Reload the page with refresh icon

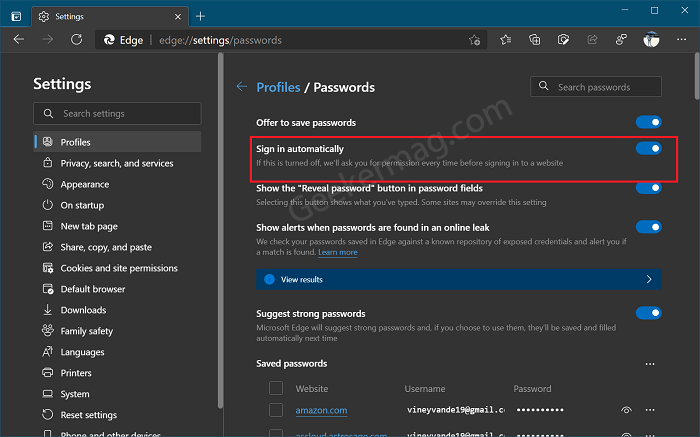click(x=76, y=40)
